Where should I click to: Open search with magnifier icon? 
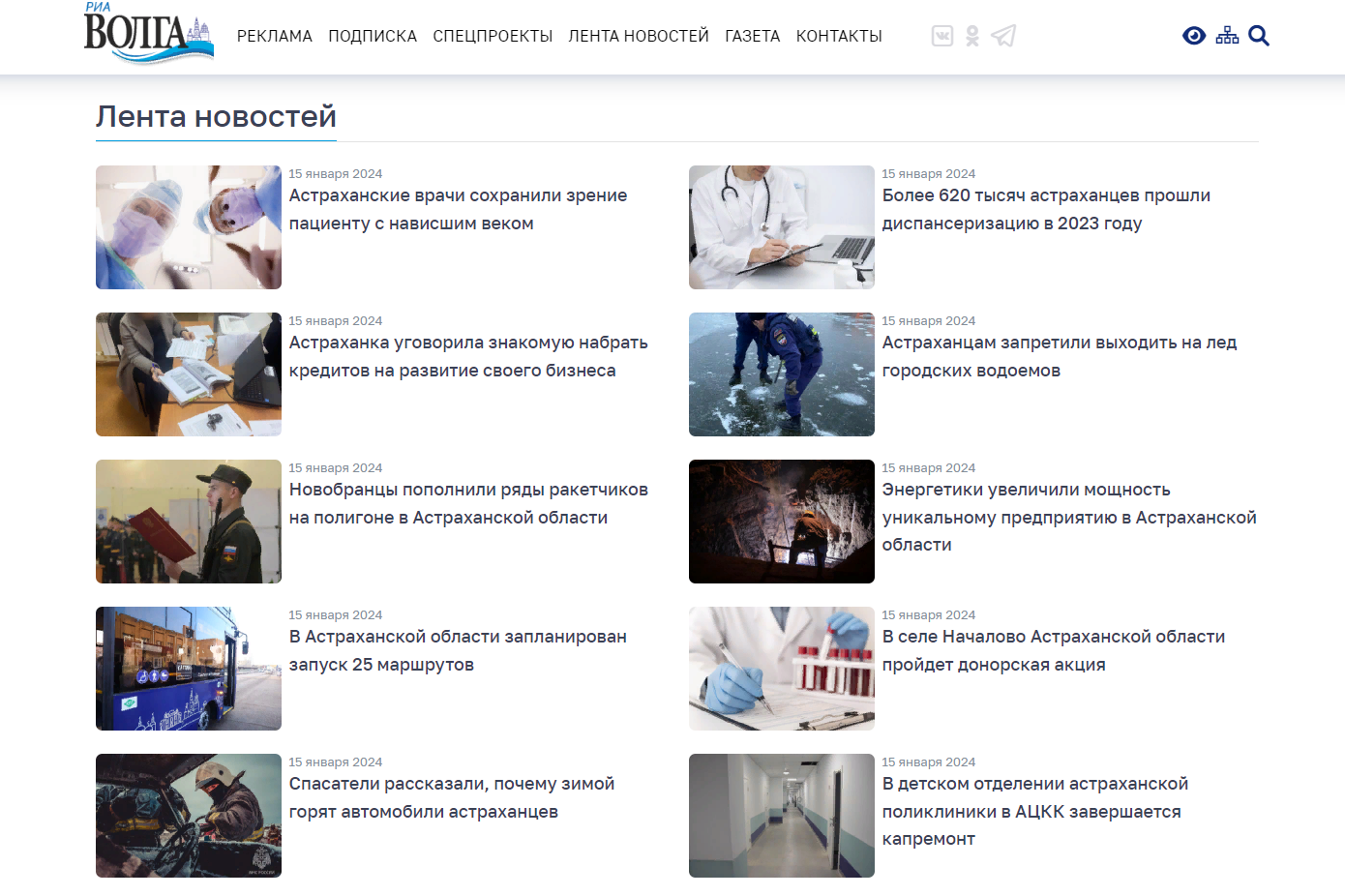click(x=1259, y=36)
